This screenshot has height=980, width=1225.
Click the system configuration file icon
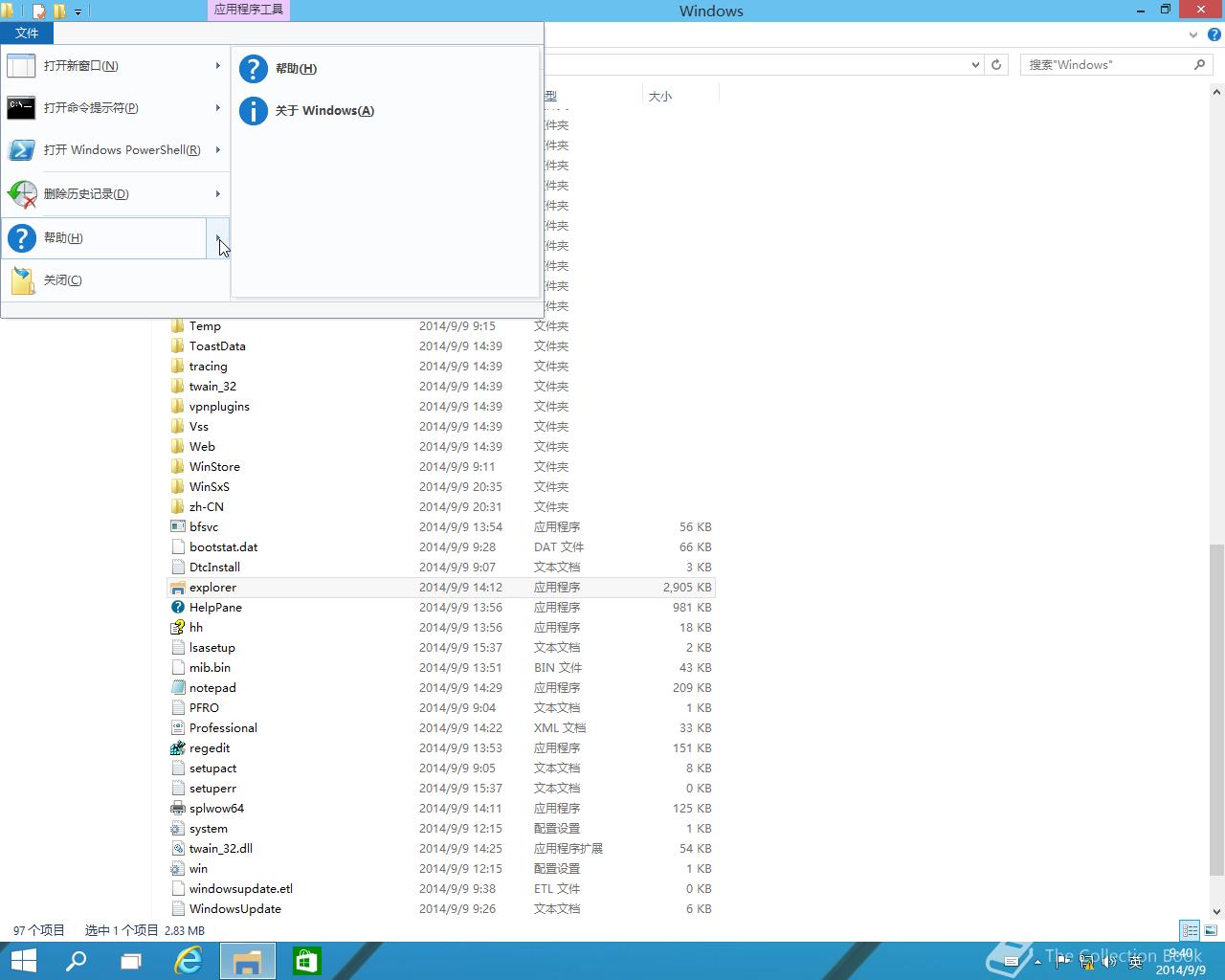177,829
